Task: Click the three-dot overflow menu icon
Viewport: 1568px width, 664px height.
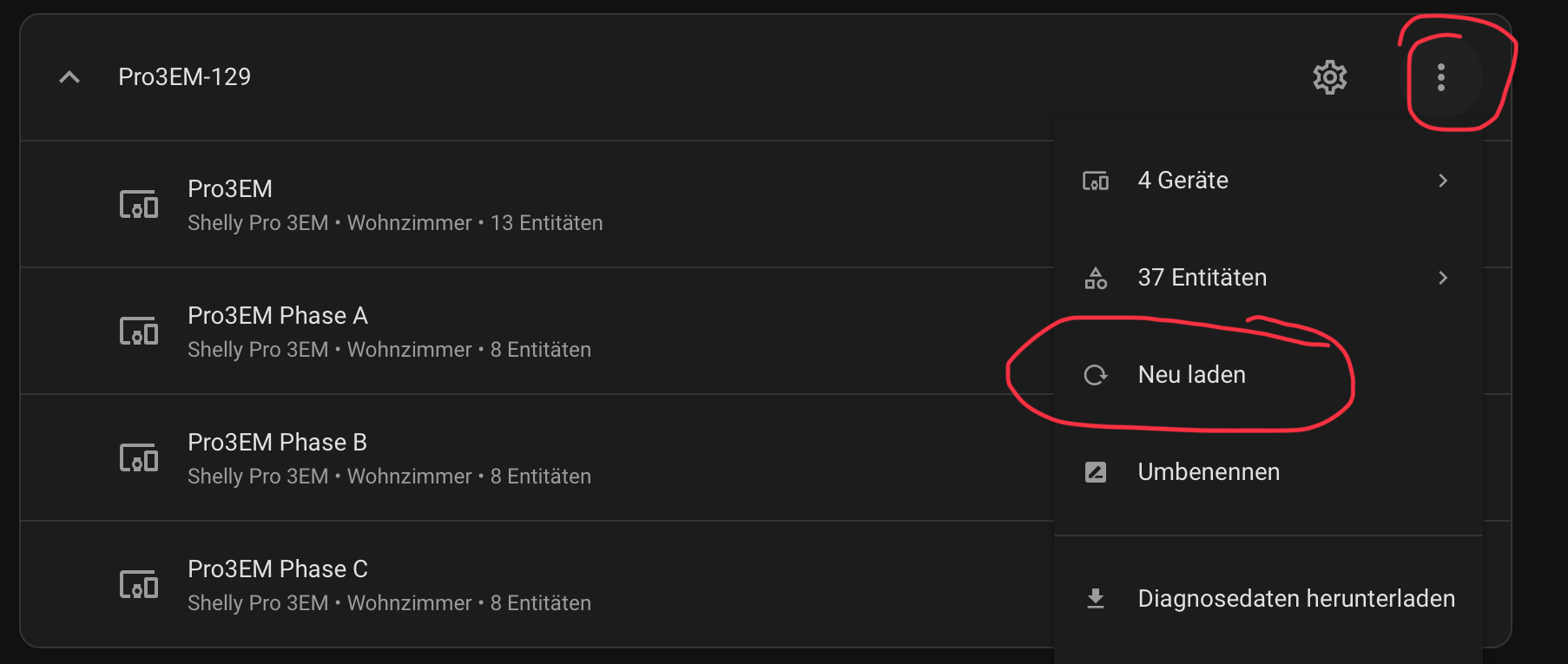Action: point(1441,77)
